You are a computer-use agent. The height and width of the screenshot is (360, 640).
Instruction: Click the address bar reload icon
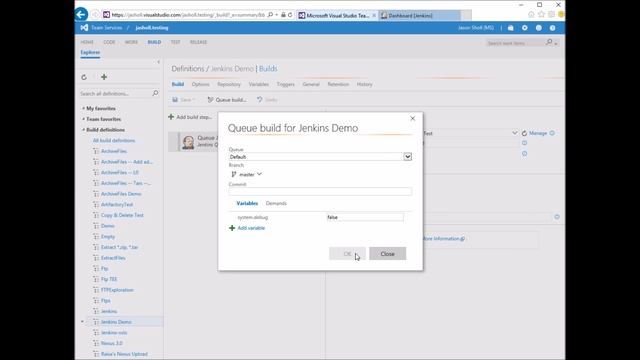click(x=290, y=15)
